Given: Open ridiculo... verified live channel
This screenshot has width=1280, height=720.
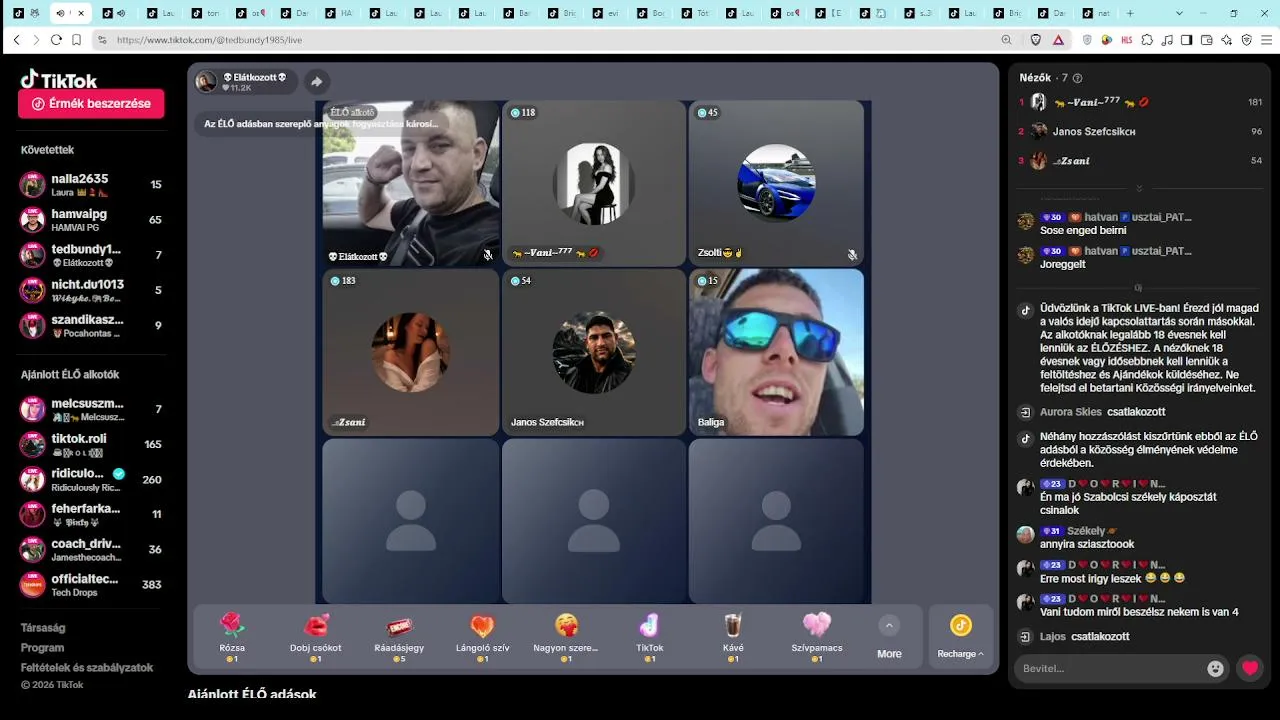Looking at the screenshot, I should 91,479.
